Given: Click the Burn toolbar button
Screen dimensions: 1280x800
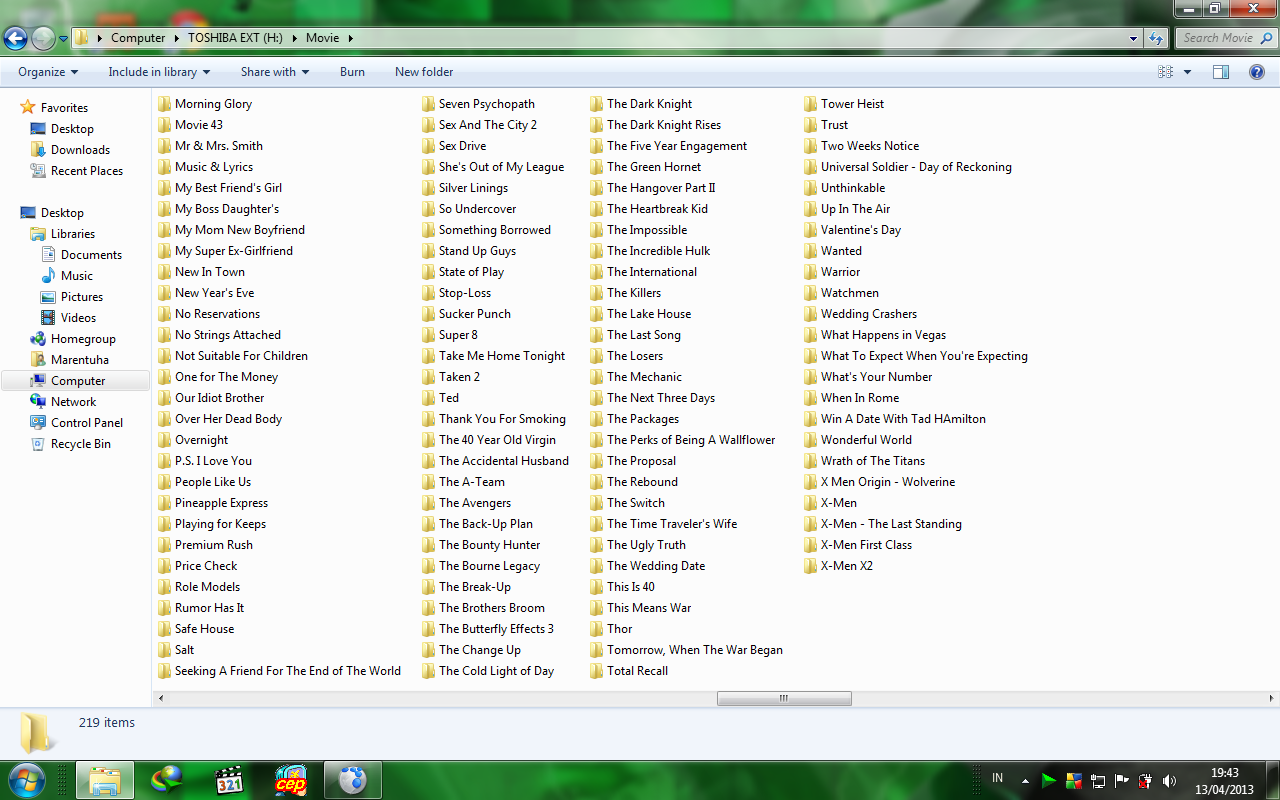Looking at the screenshot, I should [x=352, y=72].
